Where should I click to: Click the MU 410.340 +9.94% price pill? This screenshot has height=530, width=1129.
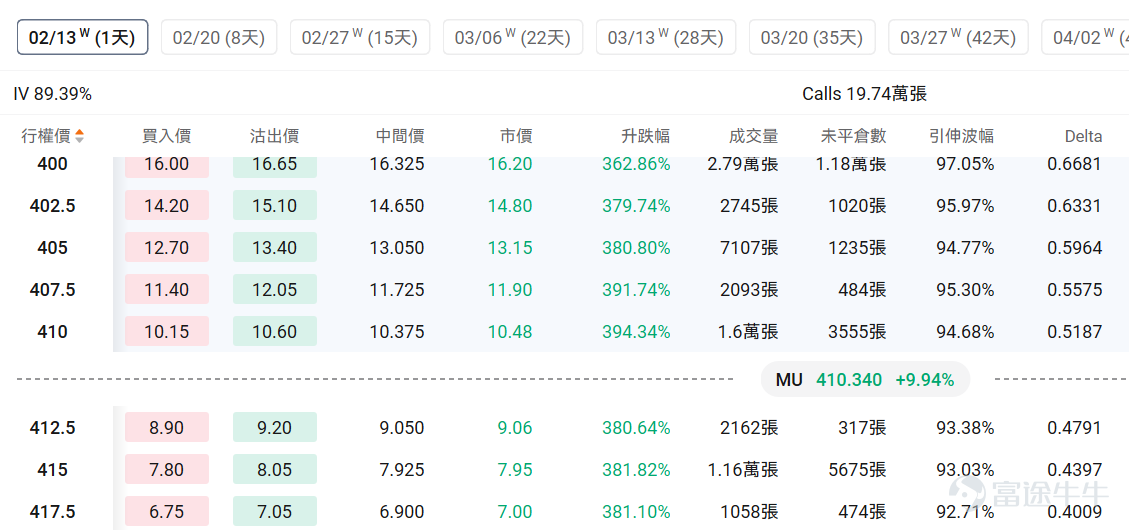tap(865, 379)
